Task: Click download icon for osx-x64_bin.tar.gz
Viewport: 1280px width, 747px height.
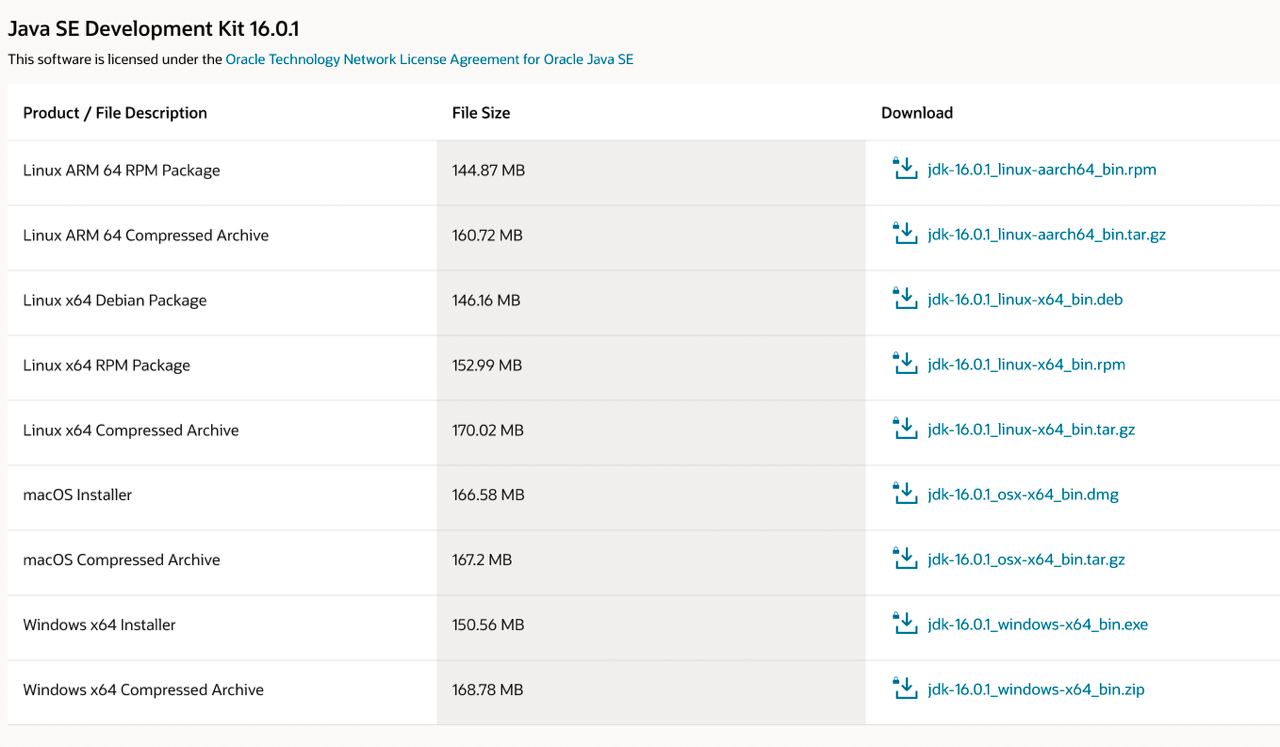Action: 904,558
